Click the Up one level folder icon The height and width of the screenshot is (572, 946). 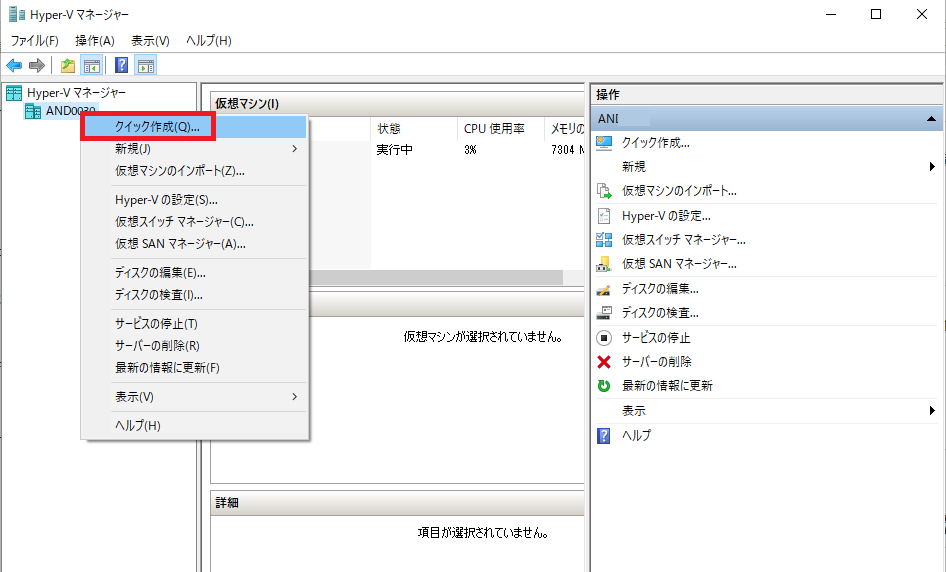click(x=68, y=65)
